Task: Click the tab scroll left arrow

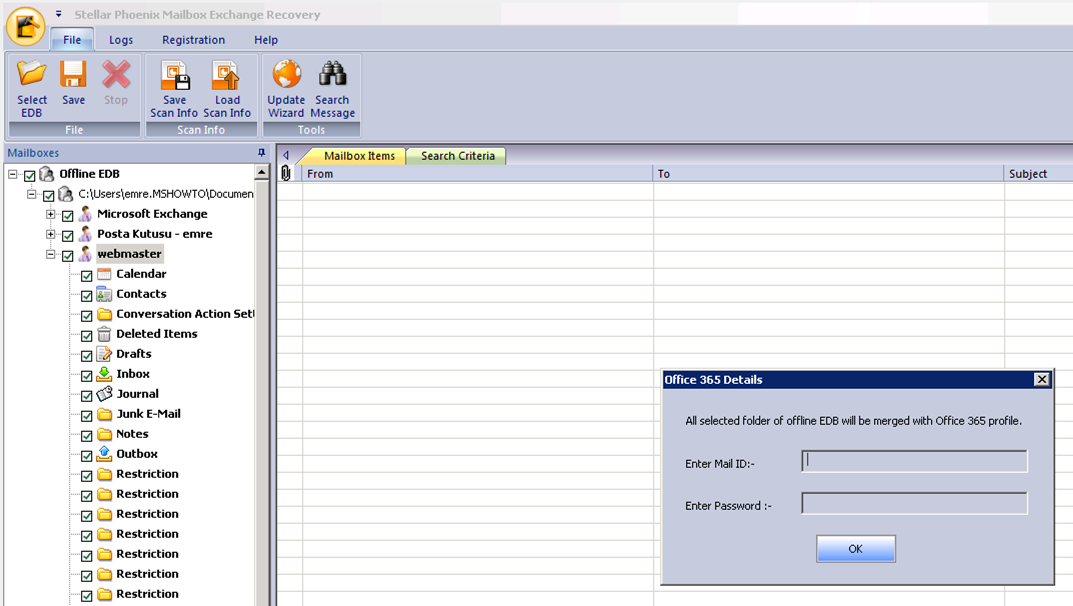Action: click(x=286, y=155)
